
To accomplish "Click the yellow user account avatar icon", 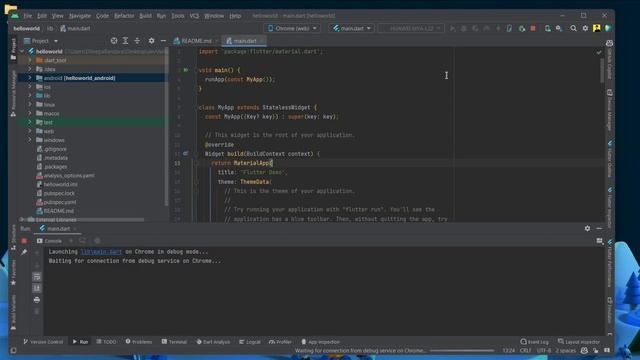I will (x=597, y=29).
